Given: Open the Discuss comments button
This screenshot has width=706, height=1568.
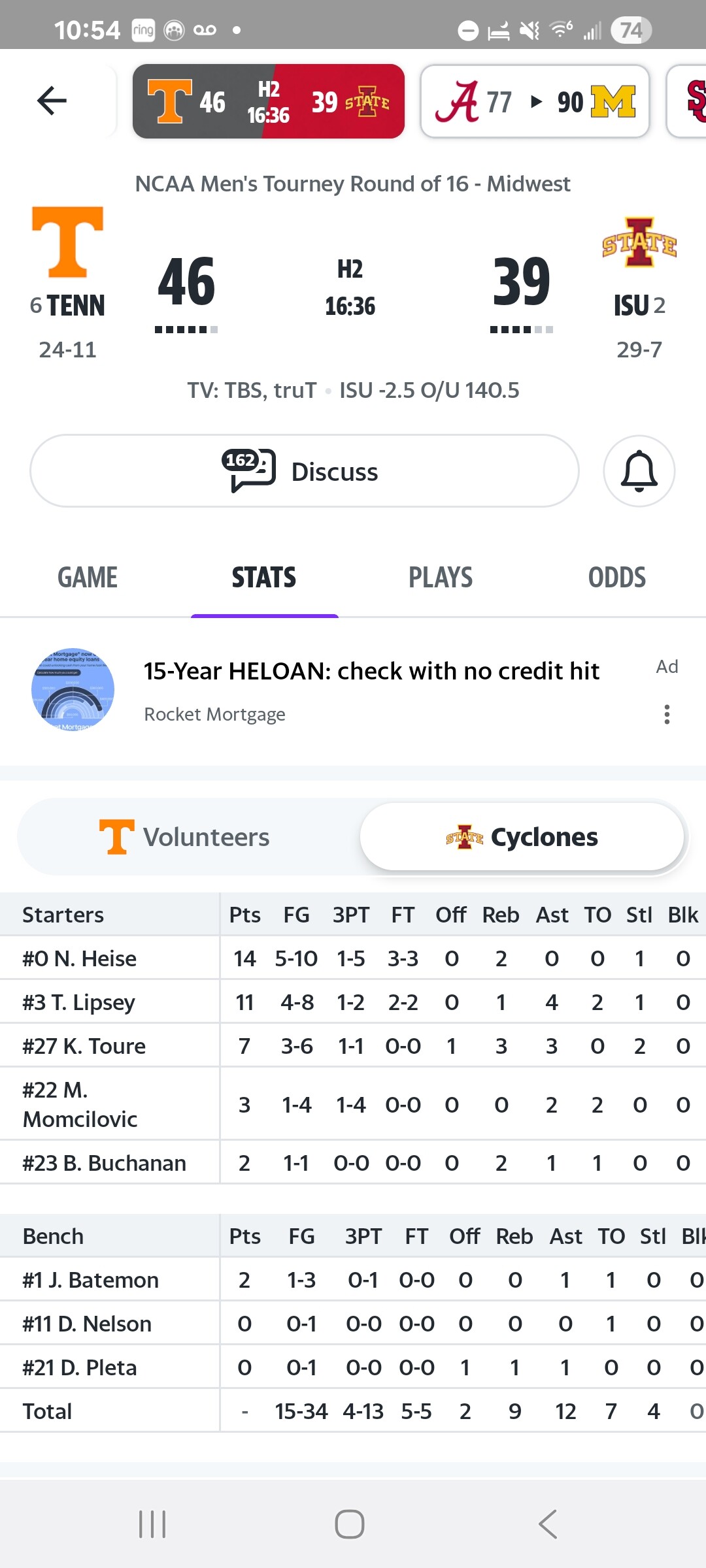Looking at the screenshot, I should point(305,471).
